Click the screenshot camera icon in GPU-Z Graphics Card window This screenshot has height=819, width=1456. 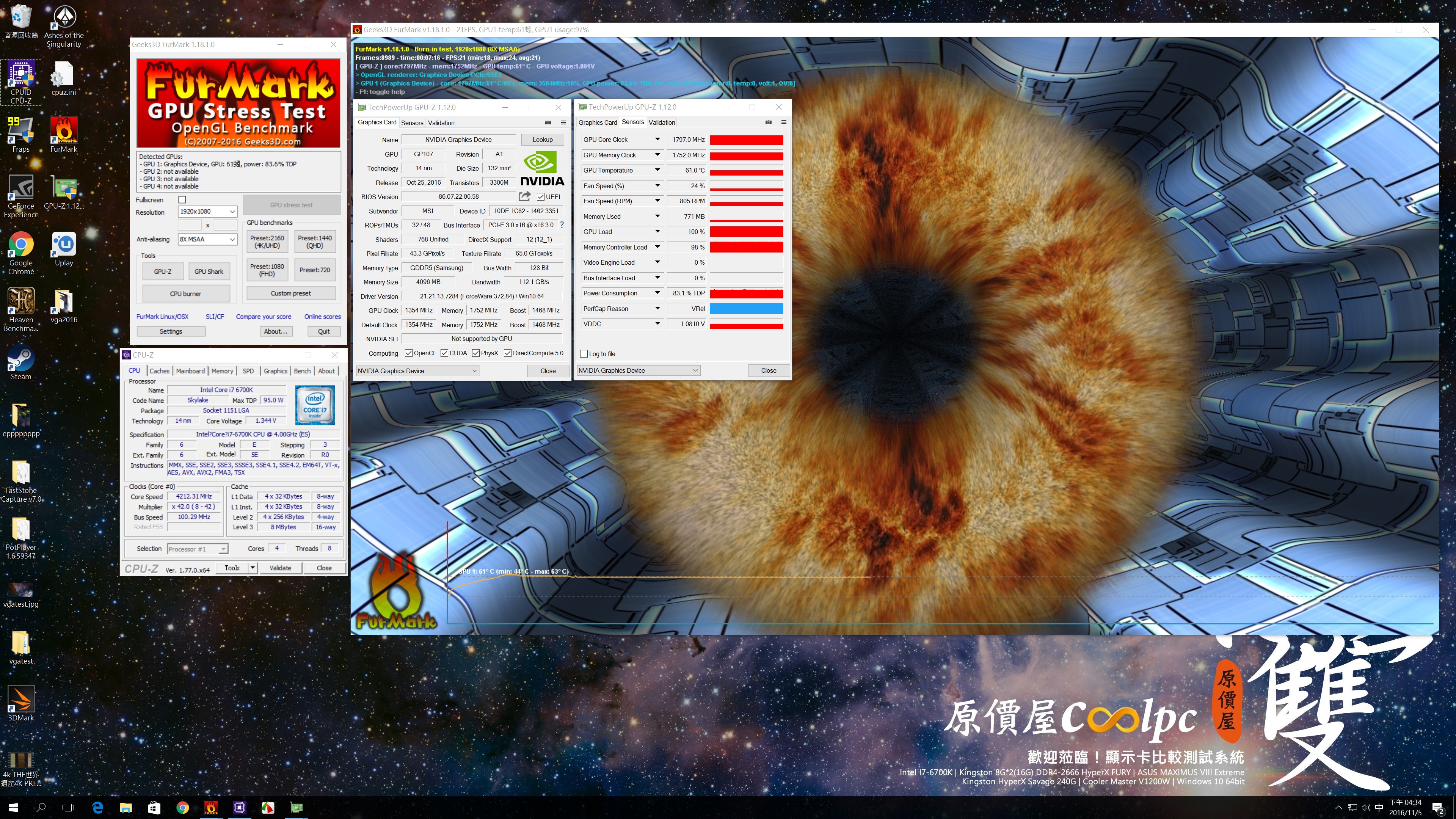pos(547,122)
